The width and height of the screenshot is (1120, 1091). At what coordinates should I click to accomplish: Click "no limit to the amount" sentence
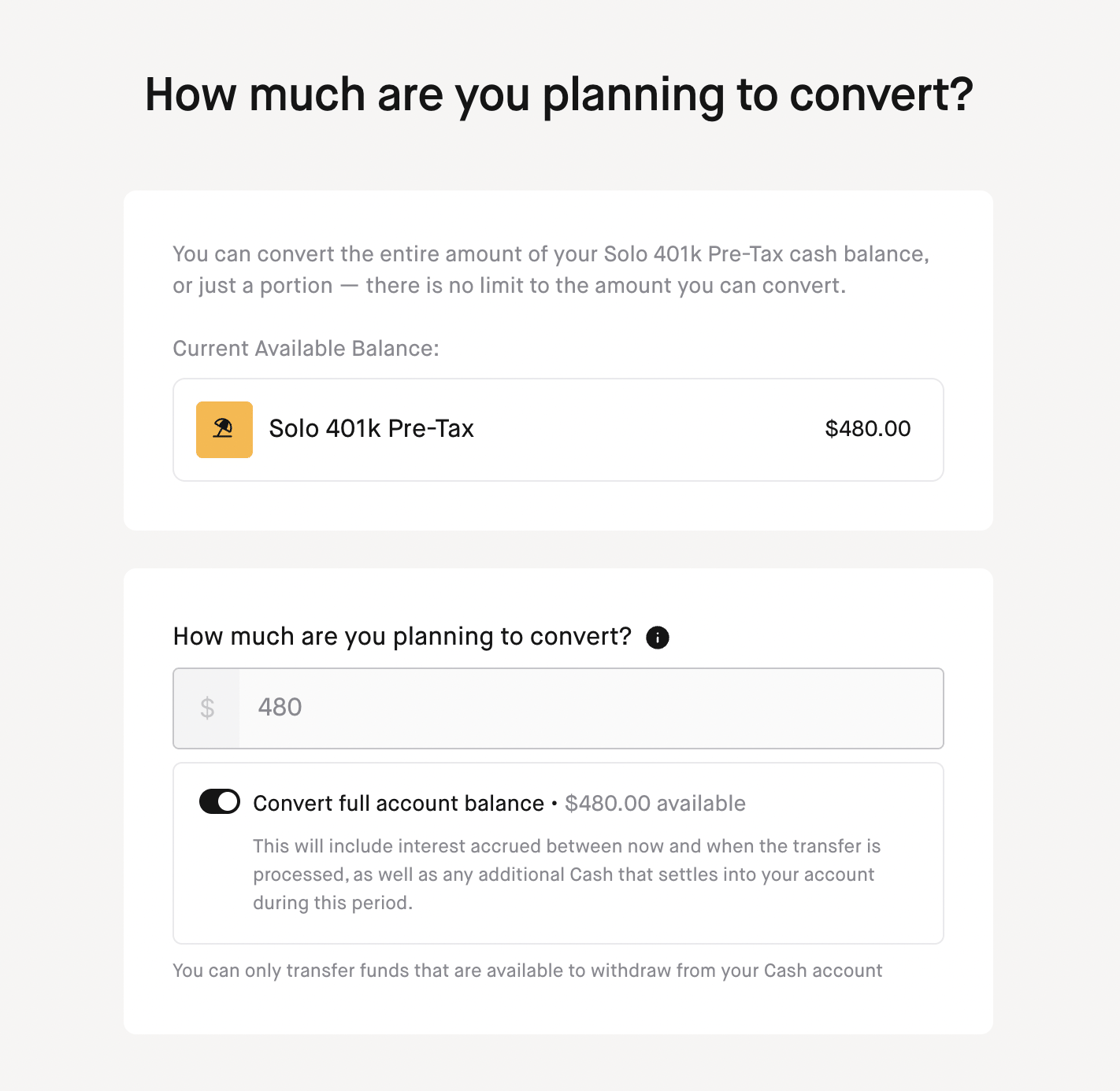pos(606,286)
